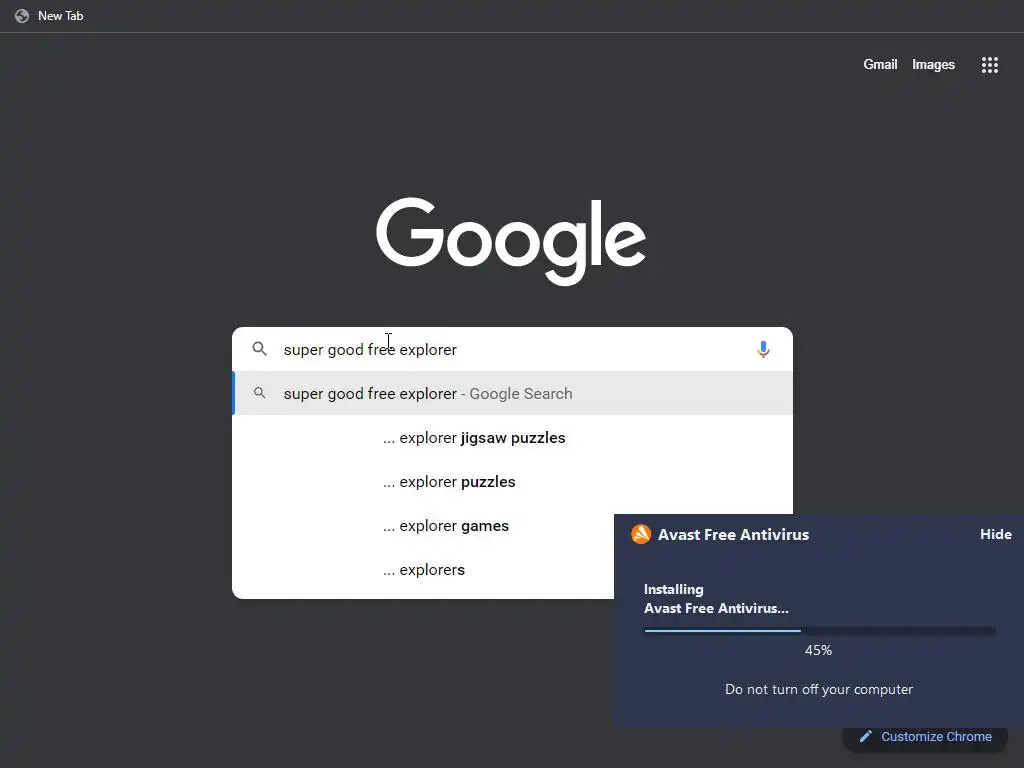Open the Google apps grid icon

click(x=989, y=65)
